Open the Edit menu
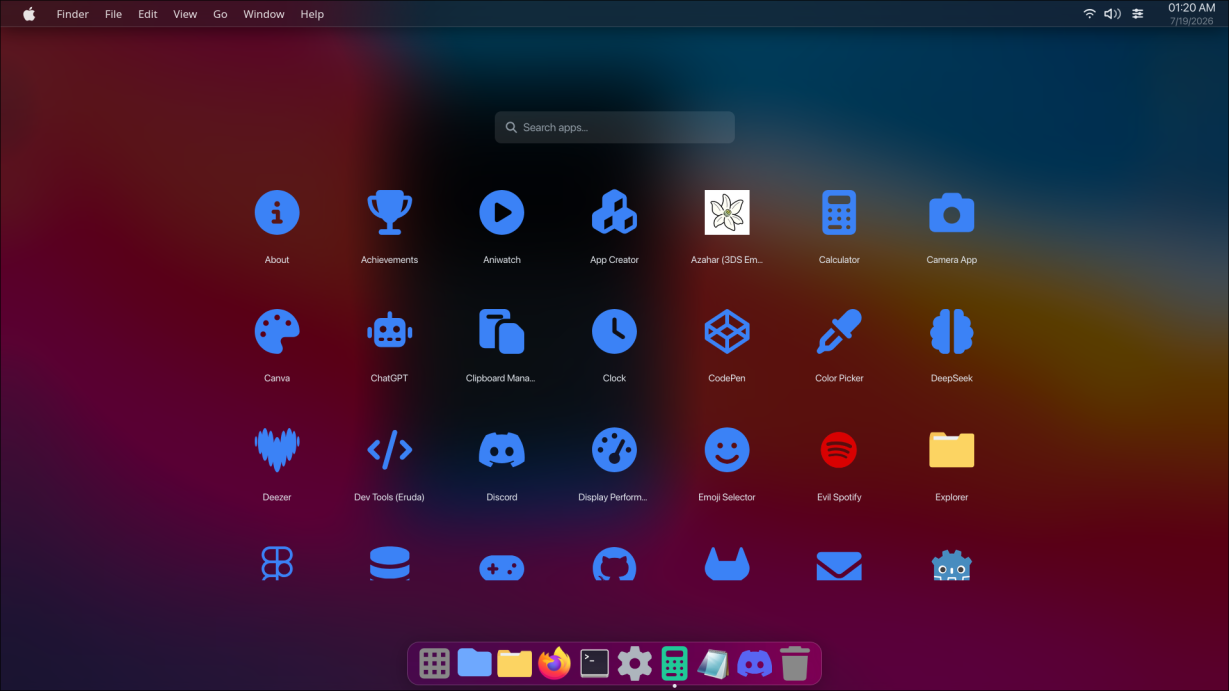The image size is (1229, 691). [x=148, y=14]
